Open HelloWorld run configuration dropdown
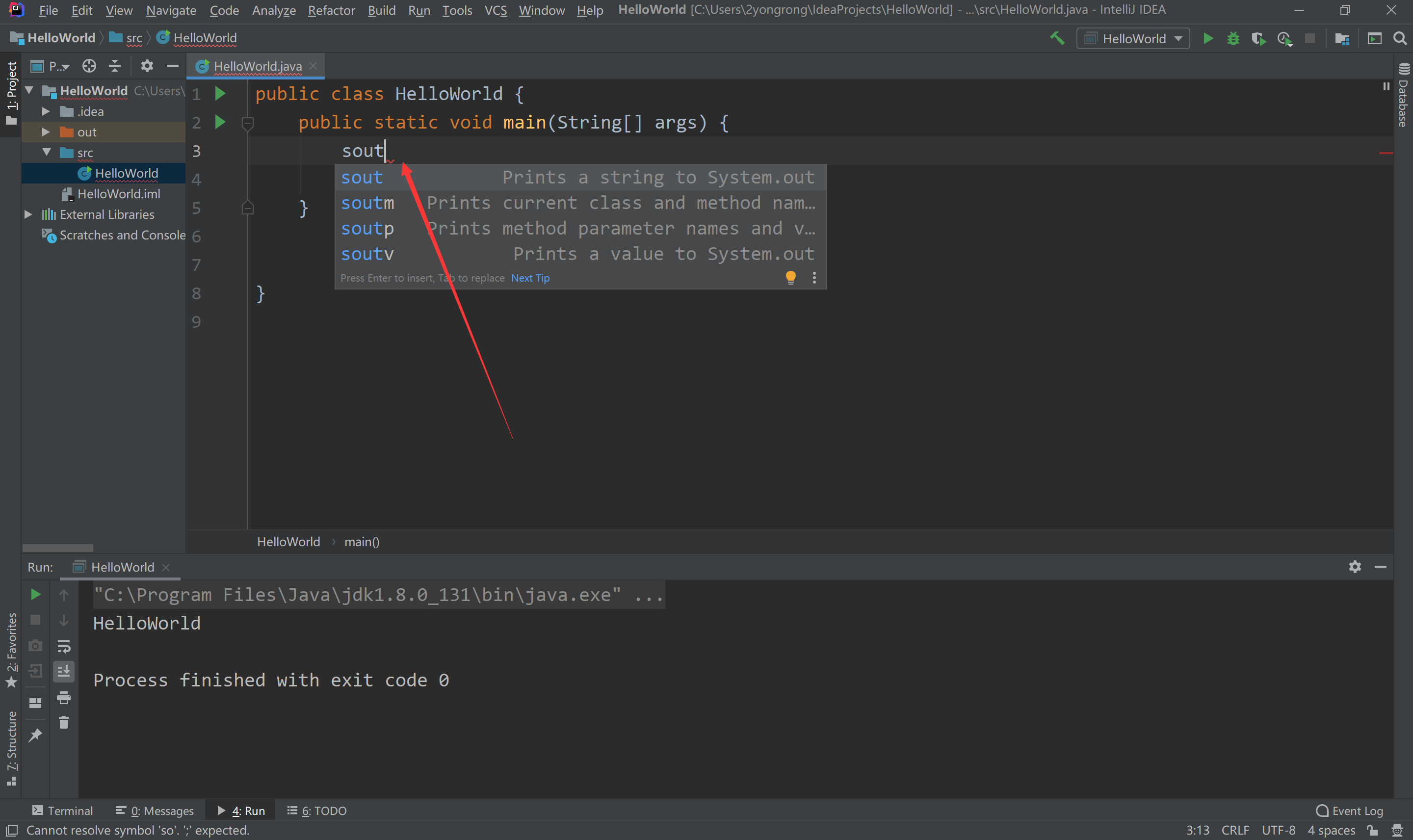This screenshot has height=840, width=1413. [x=1133, y=38]
